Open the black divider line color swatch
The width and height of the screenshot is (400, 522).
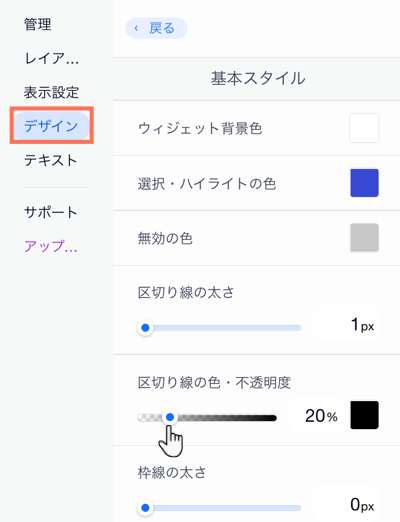(x=364, y=415)
